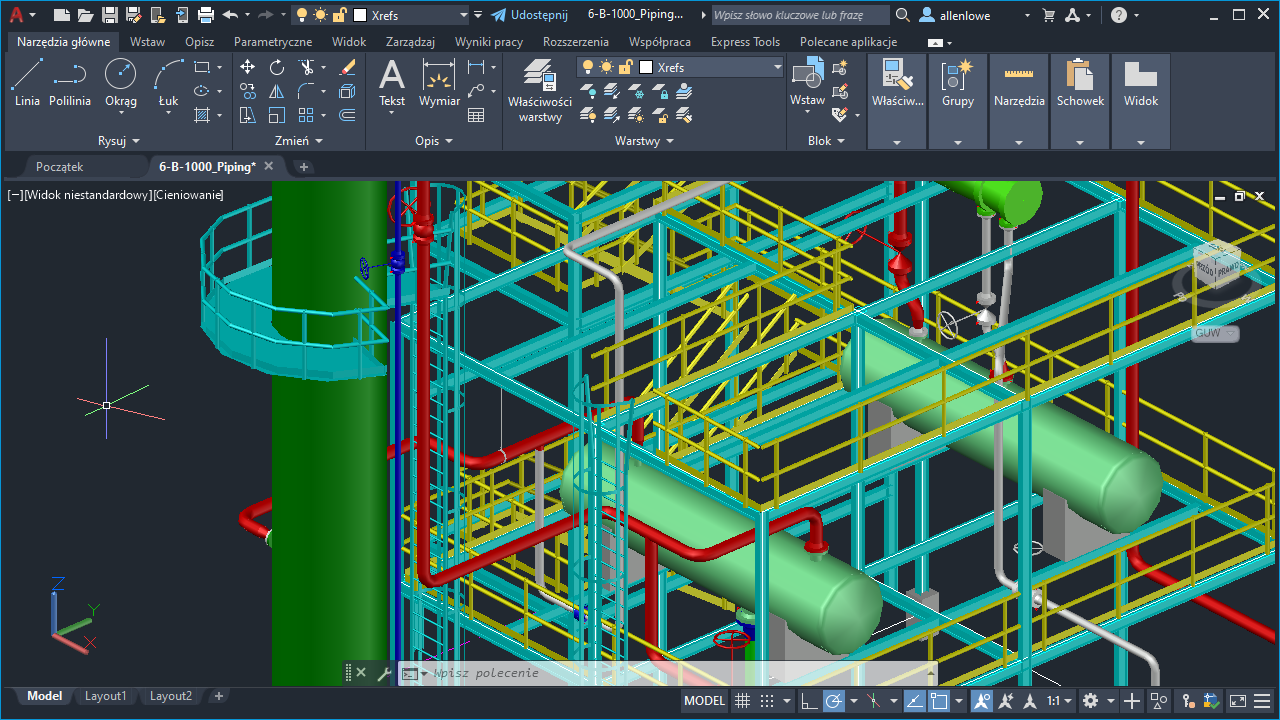The image size is (1280, 720).
Task: Select the Offset tool
Action: [347, 115]
